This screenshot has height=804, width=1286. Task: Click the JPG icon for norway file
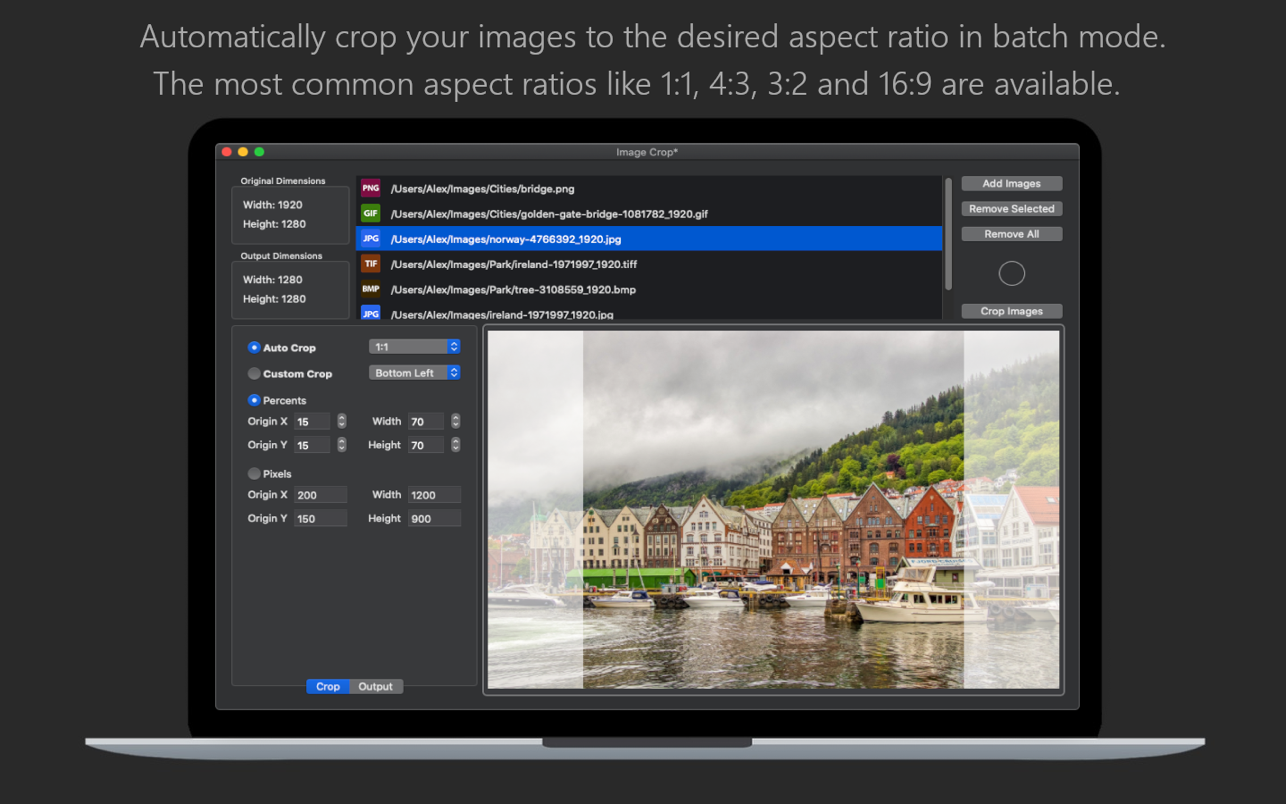pos(370,239)
